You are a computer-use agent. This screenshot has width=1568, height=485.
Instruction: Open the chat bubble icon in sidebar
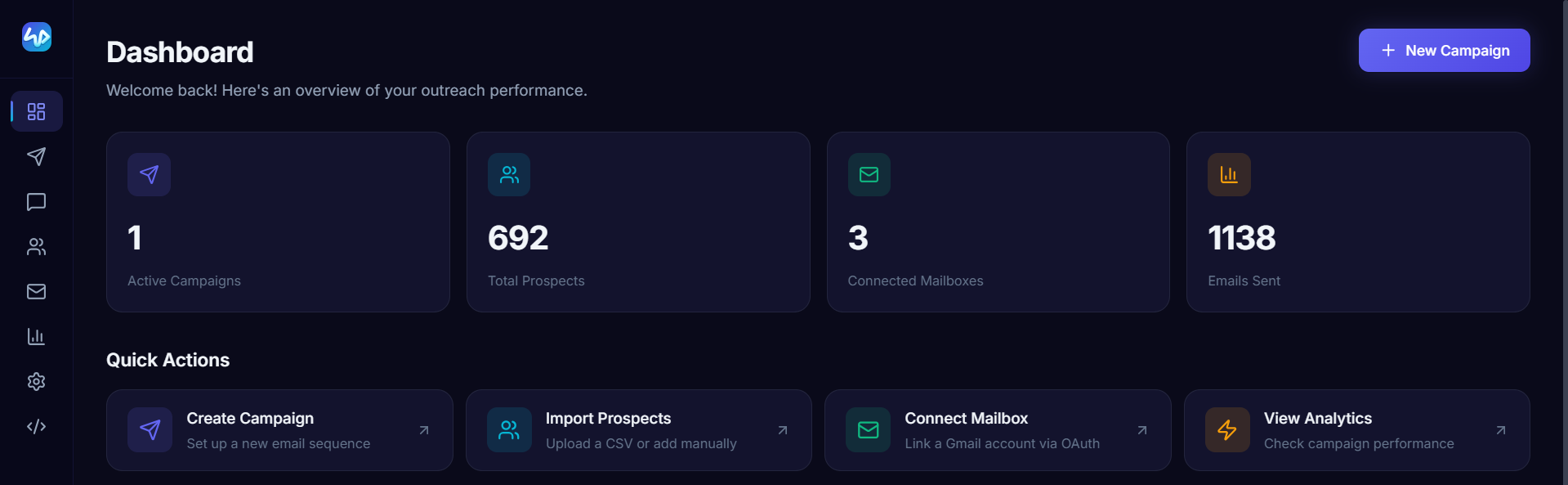point(37,201)
